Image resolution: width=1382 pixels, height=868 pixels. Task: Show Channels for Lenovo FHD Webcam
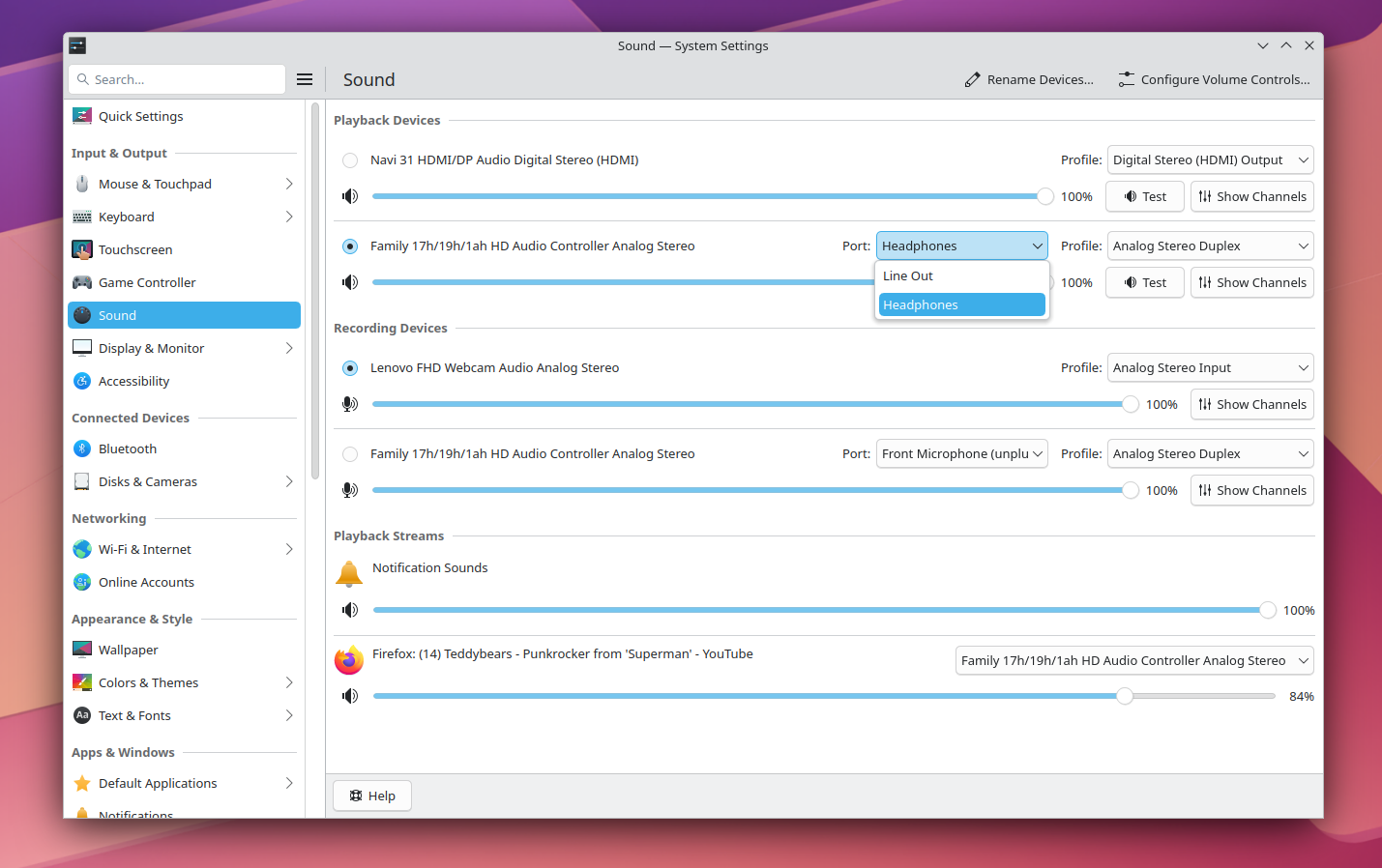coord(1252,405)
